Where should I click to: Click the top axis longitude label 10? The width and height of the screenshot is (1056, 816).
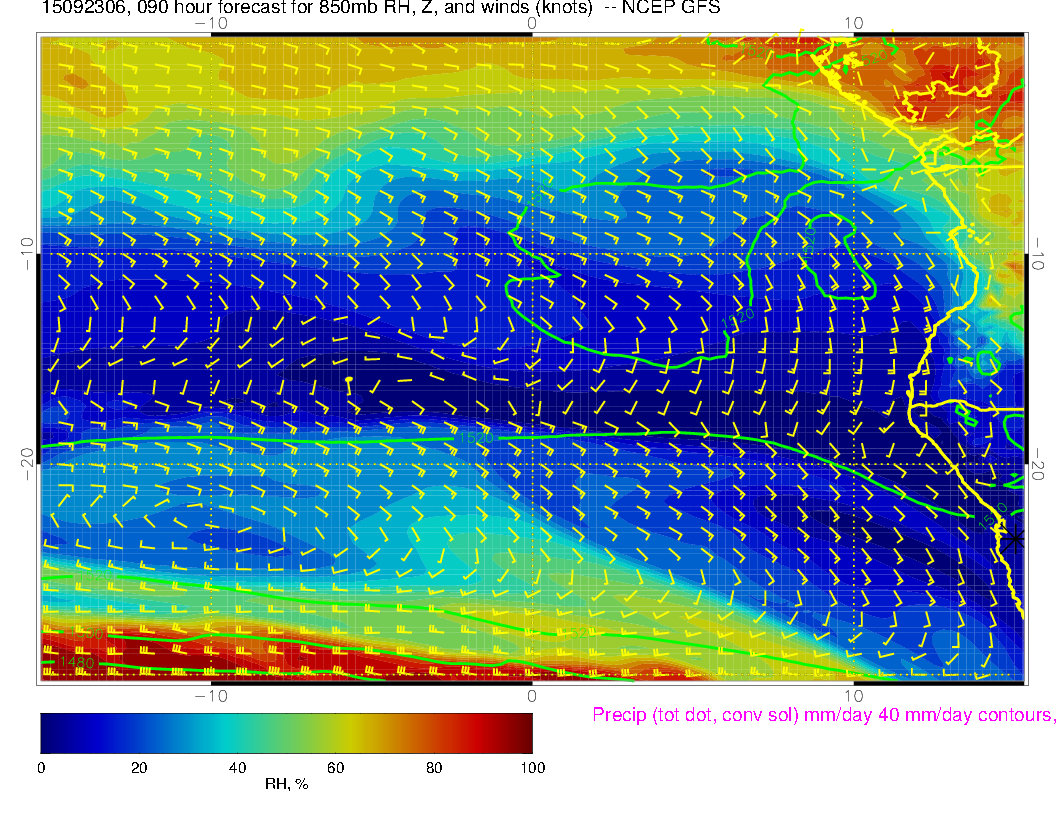pos(853,22)
